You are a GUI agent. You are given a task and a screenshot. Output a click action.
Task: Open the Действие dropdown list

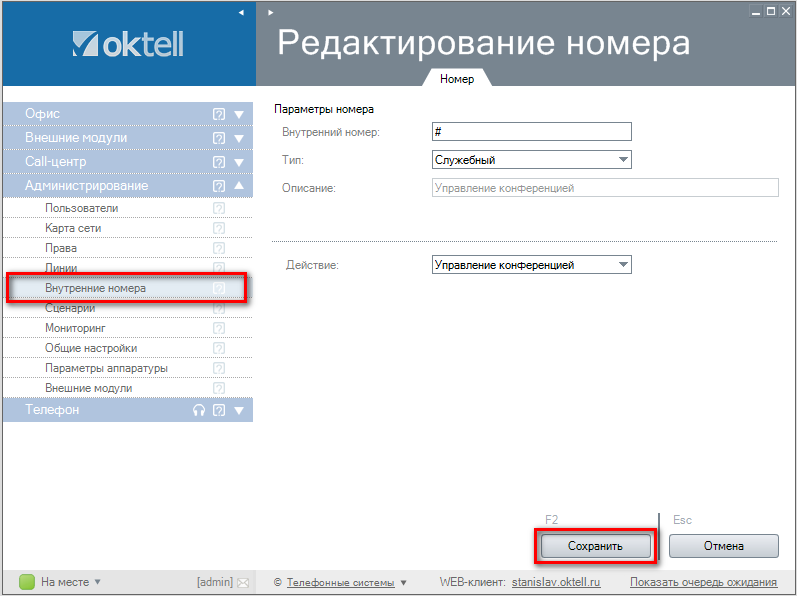[x=623, y=265]
